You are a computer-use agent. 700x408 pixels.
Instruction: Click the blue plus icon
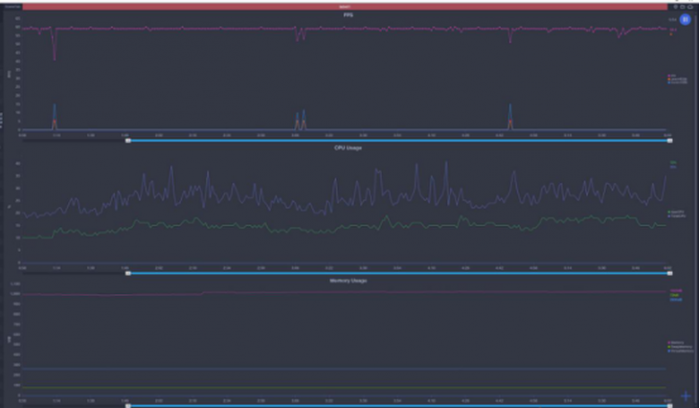[x=686, y=396]
